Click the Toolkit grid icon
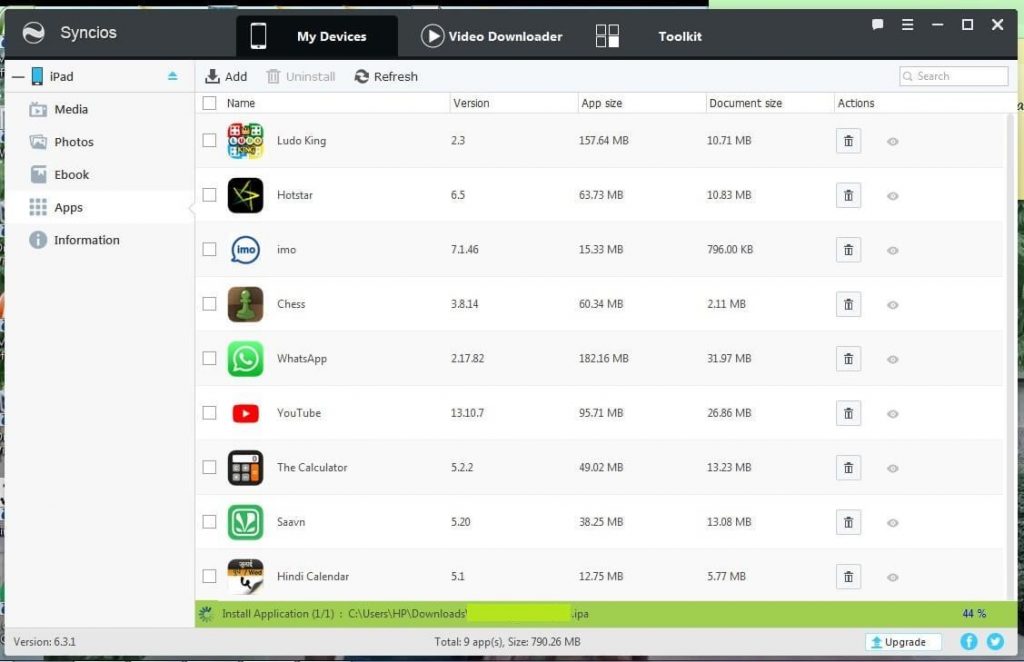Screen dimensions: 1024x662 point(607,36)
